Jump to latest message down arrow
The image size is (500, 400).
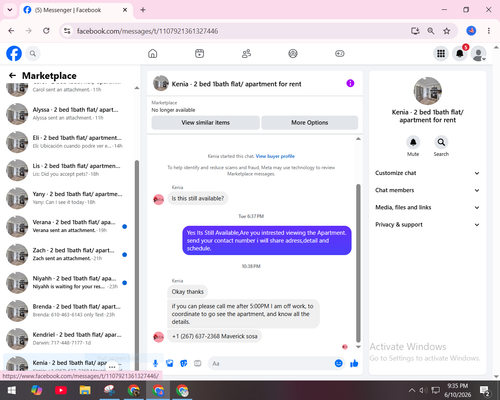click(x=358, y=347)
